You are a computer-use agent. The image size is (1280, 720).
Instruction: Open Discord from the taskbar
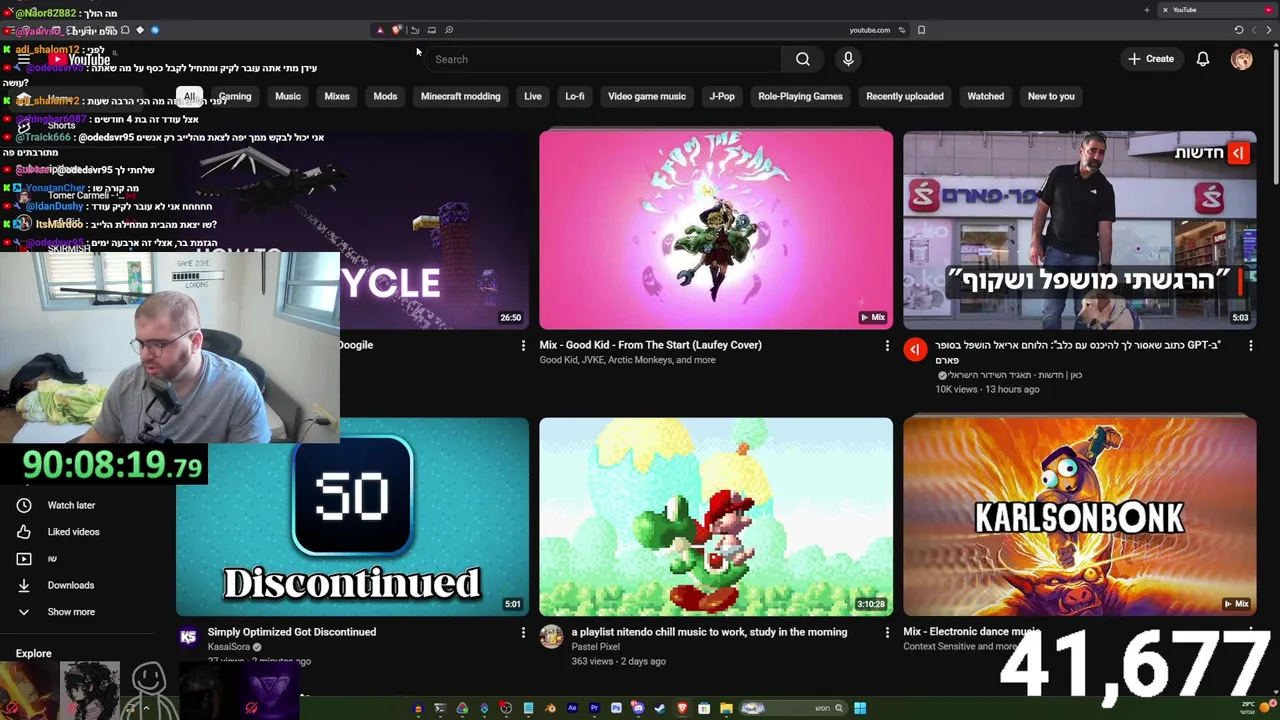(x=637, y=708)
